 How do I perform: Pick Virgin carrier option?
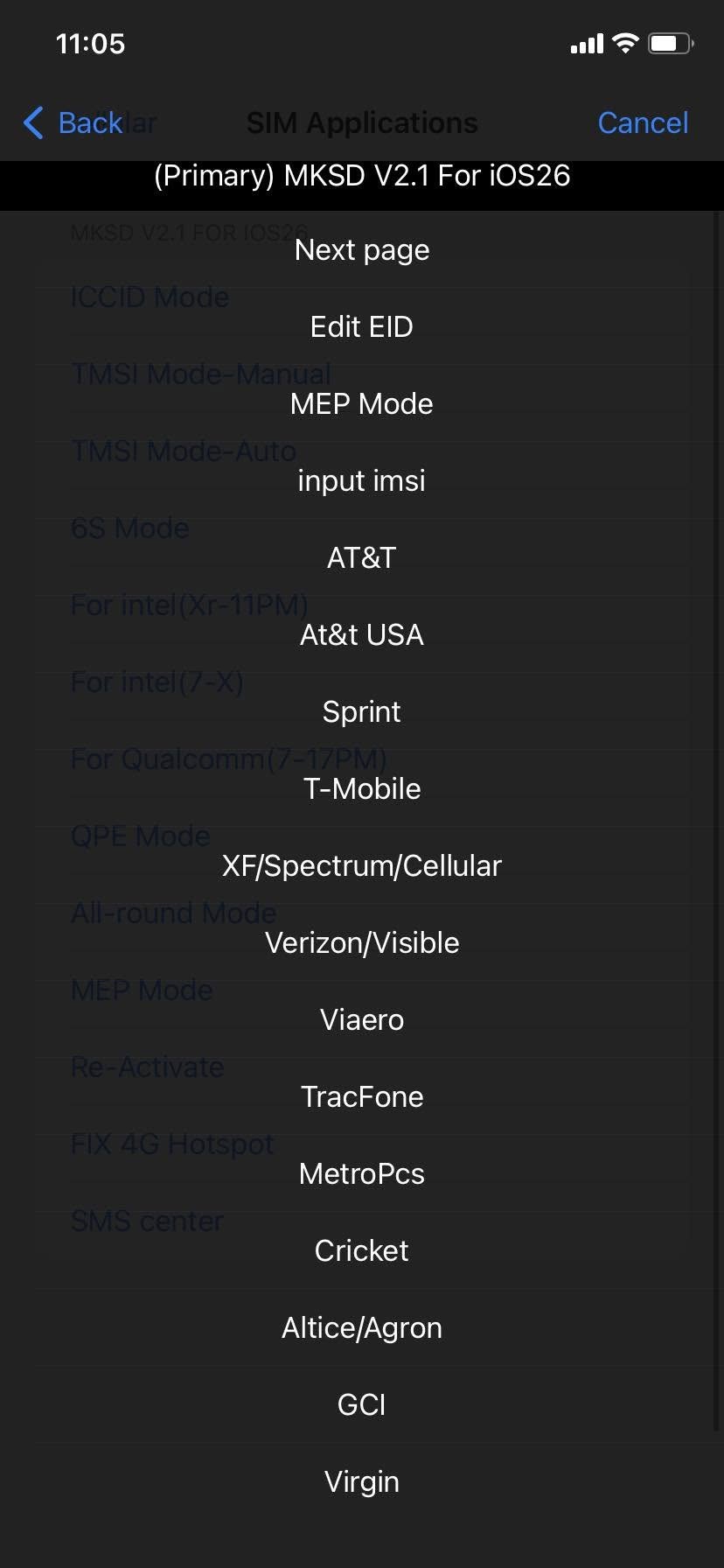point(362,1482)
